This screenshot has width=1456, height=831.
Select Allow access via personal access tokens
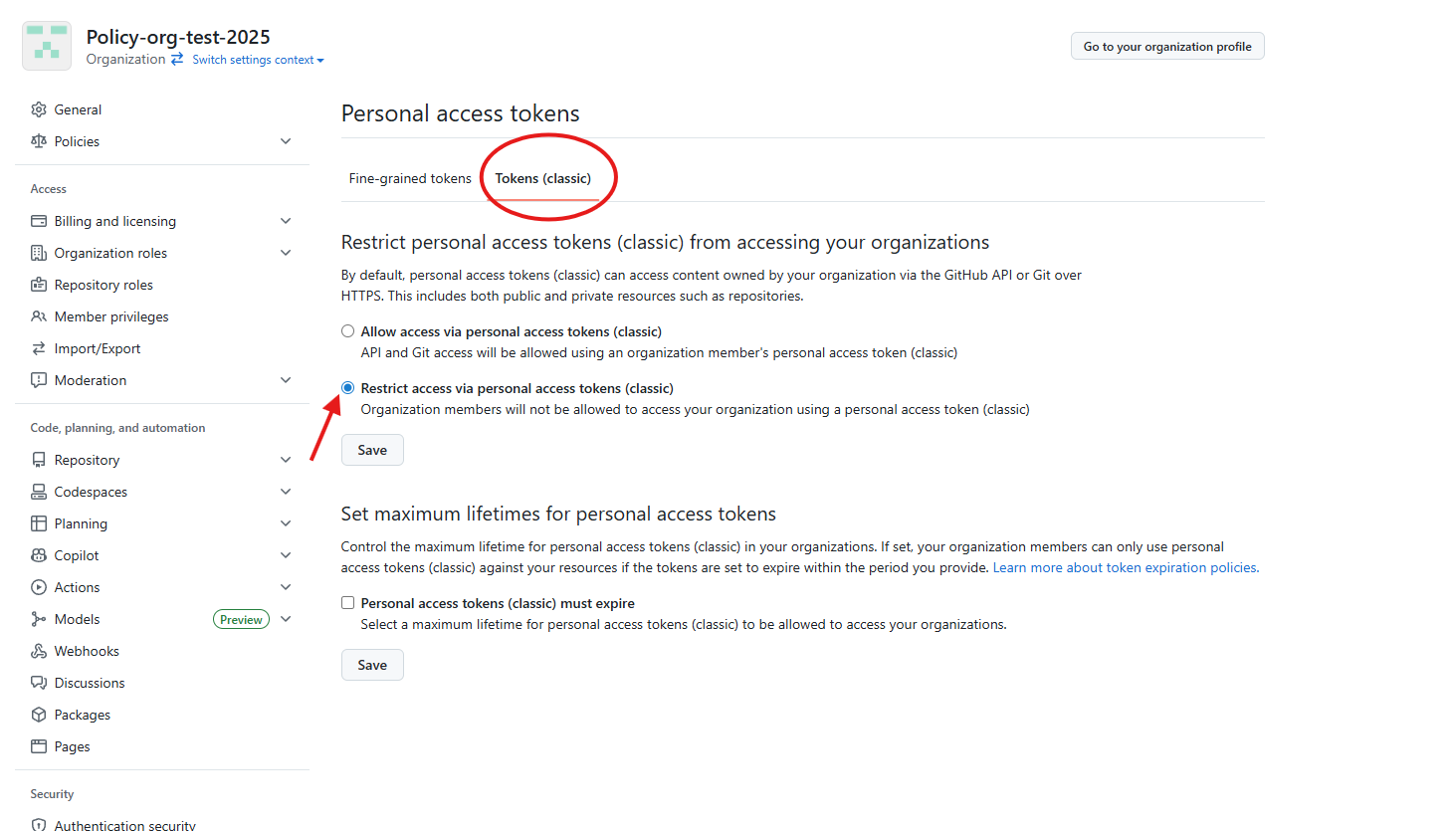point(348,331)
